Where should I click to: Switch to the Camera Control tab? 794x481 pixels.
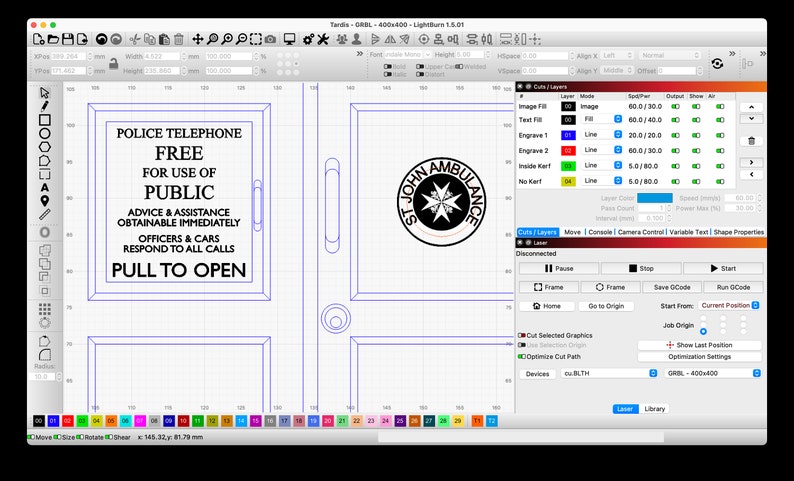pyautogui.click(x=641, y=232)
